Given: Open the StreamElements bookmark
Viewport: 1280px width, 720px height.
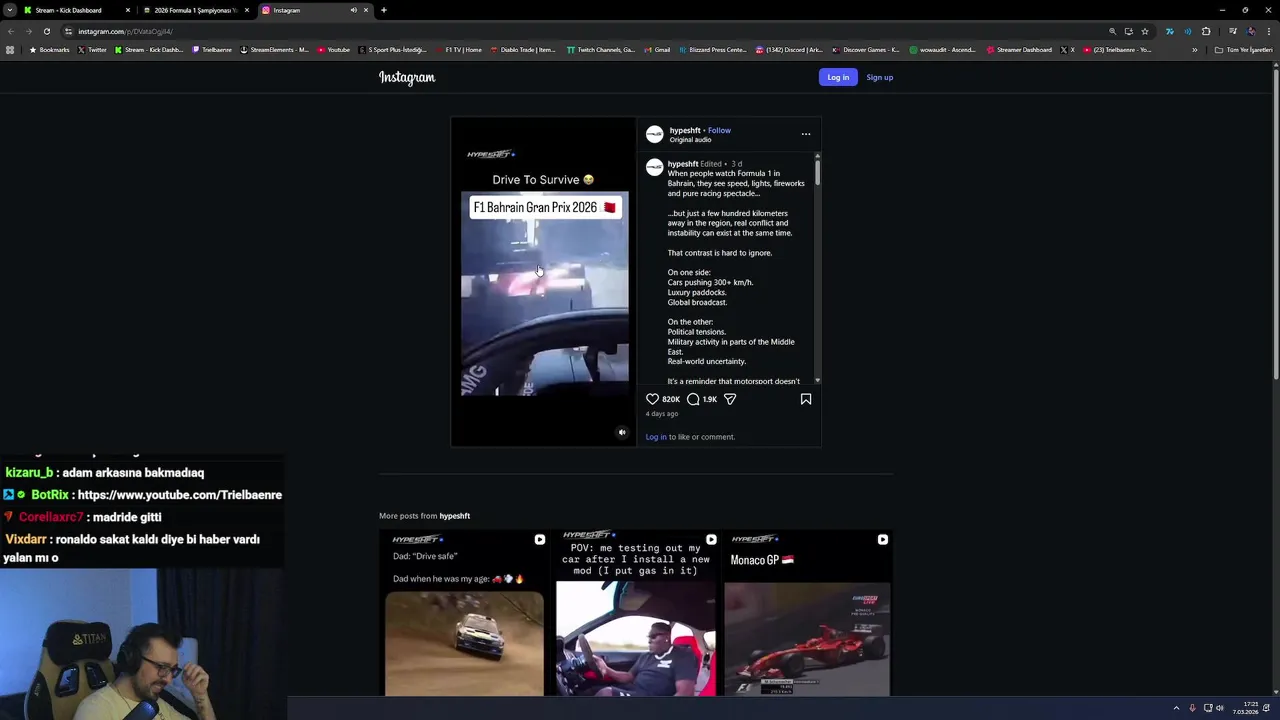Looking at the screenshot, I should [x=275, y=50].
